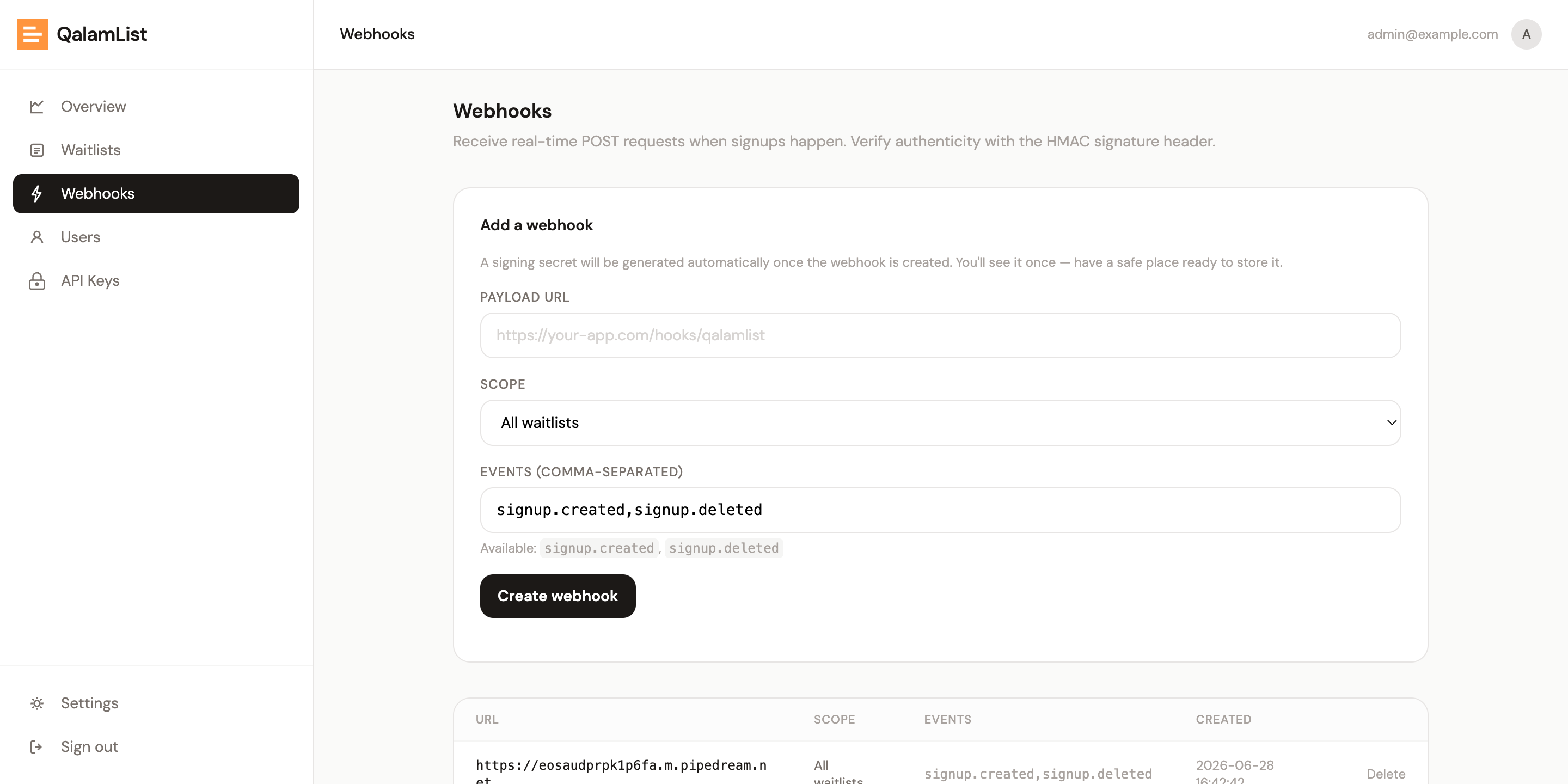The image size is (1568, 784).
Task: Click the admin@example.com account email
Action: 1432,34
